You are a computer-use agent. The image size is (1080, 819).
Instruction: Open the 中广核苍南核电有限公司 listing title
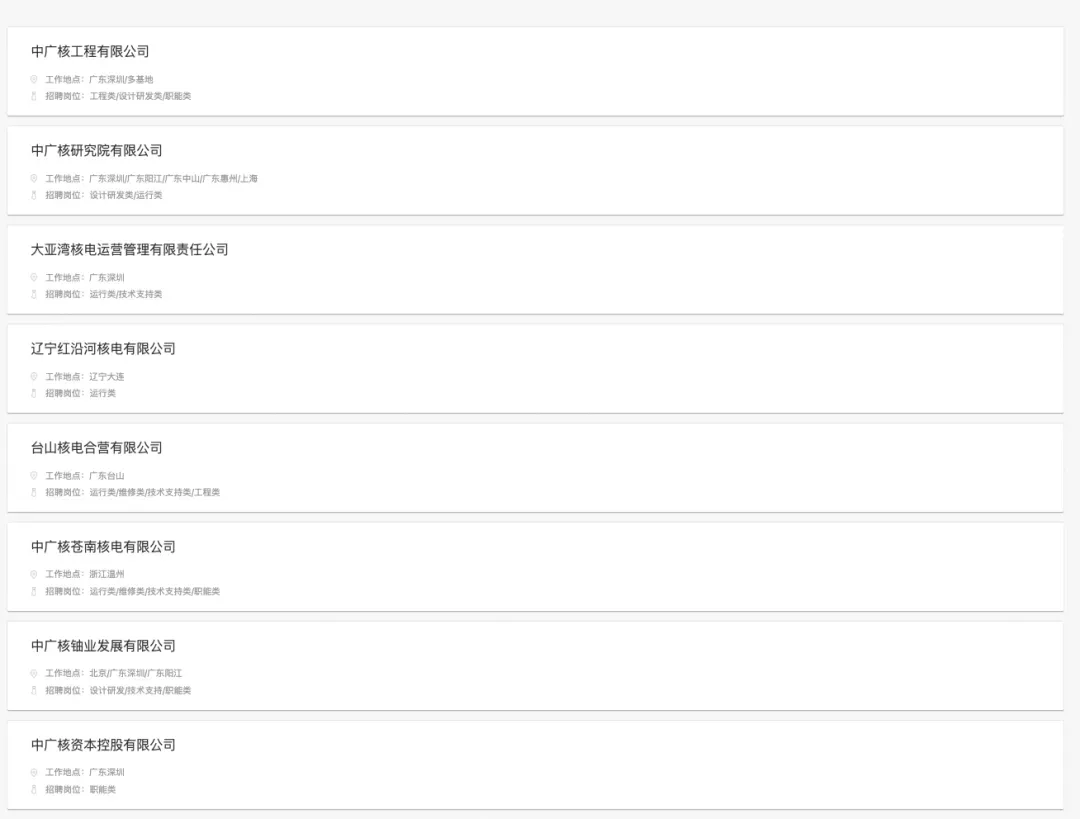tap(103, 546)
